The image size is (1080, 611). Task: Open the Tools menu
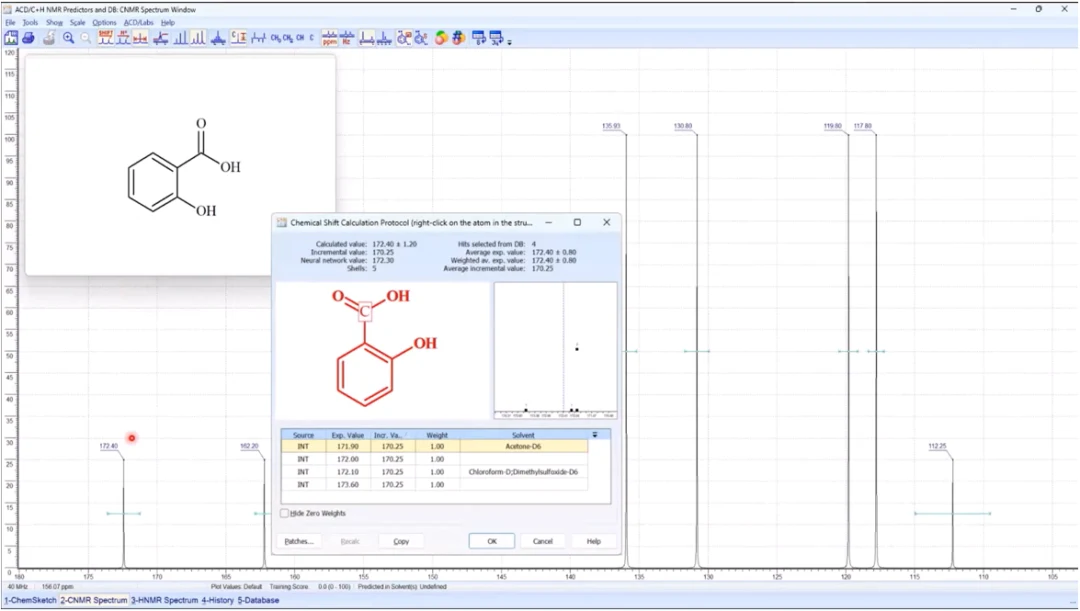click(x=30, y=23)
